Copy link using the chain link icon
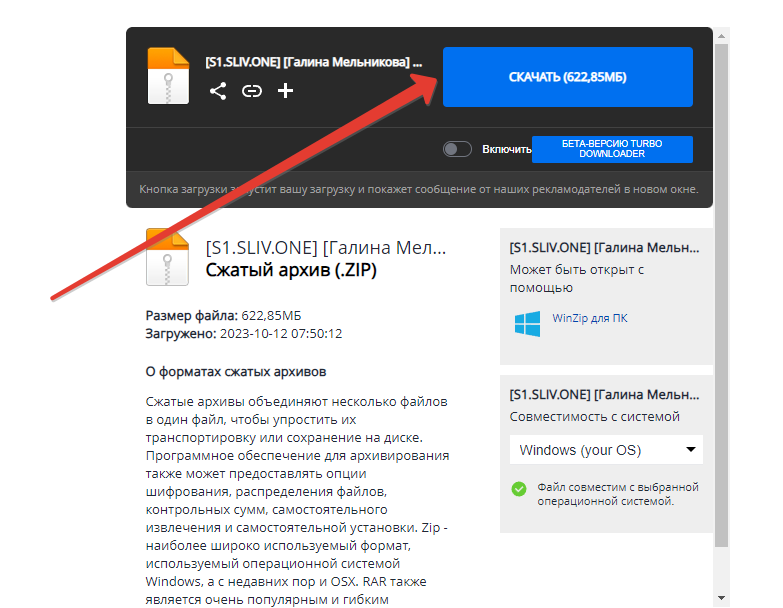The height and width of the screenshot is (608, 783). tap(252, 91)
